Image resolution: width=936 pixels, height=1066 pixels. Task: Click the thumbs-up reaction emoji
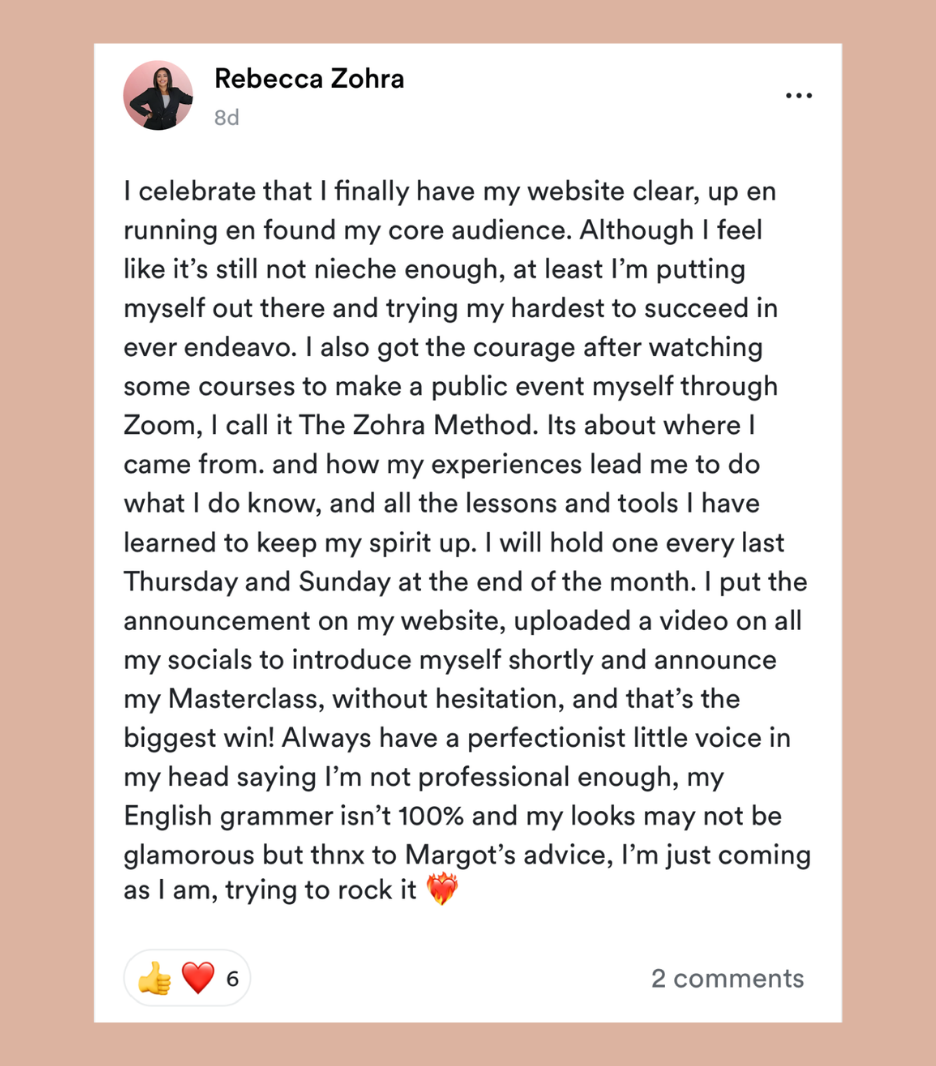coord(154,978)
